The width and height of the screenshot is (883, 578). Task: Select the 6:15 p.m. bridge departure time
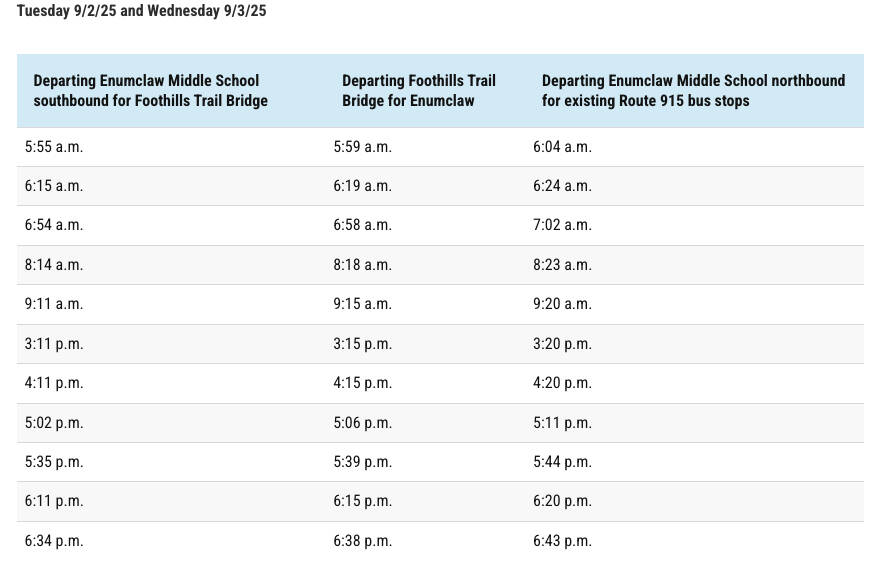pyautogui.click(x=362, y=501)
